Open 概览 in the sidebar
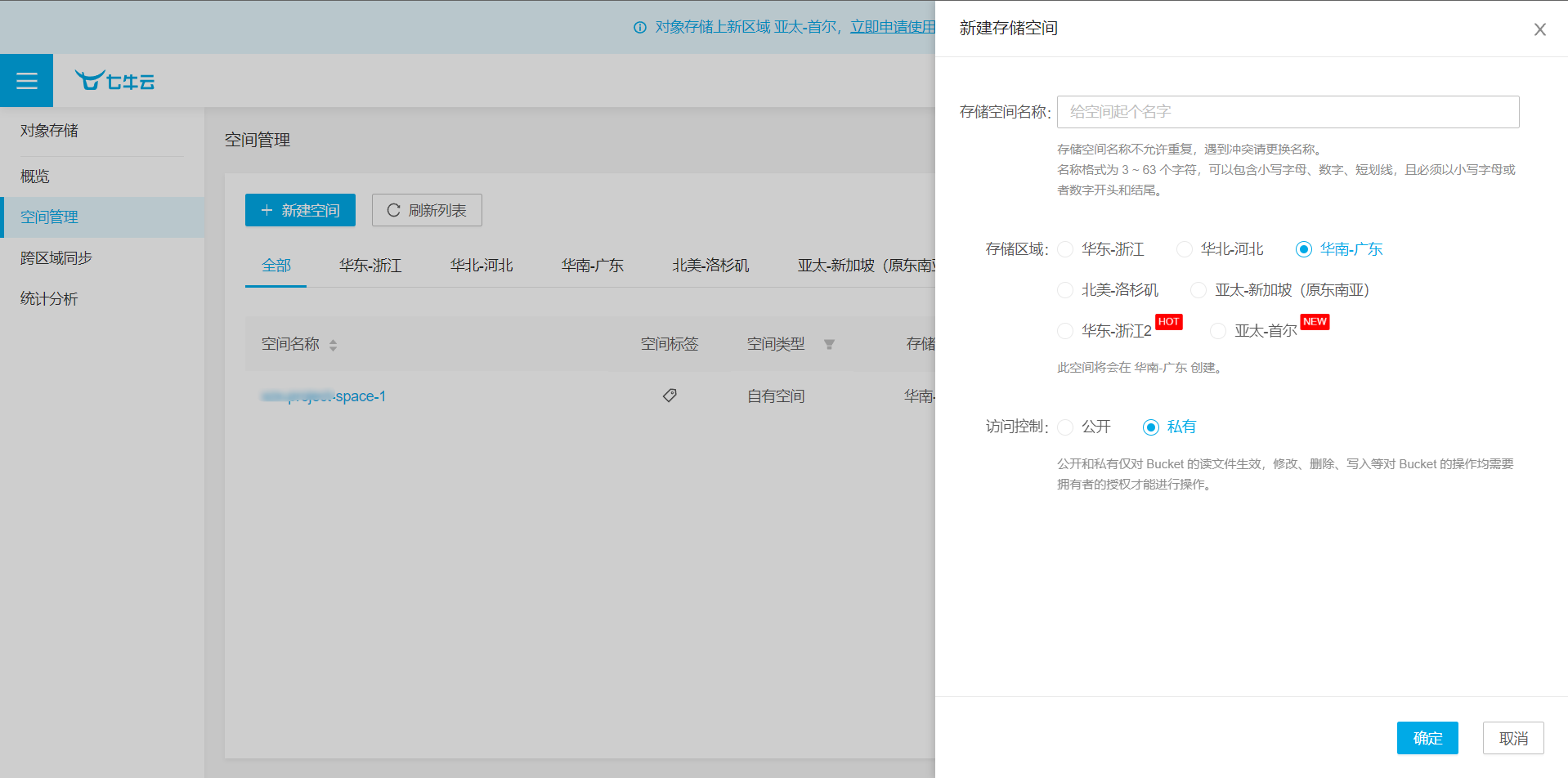1568x778 pixels. (x=102, y=177)
